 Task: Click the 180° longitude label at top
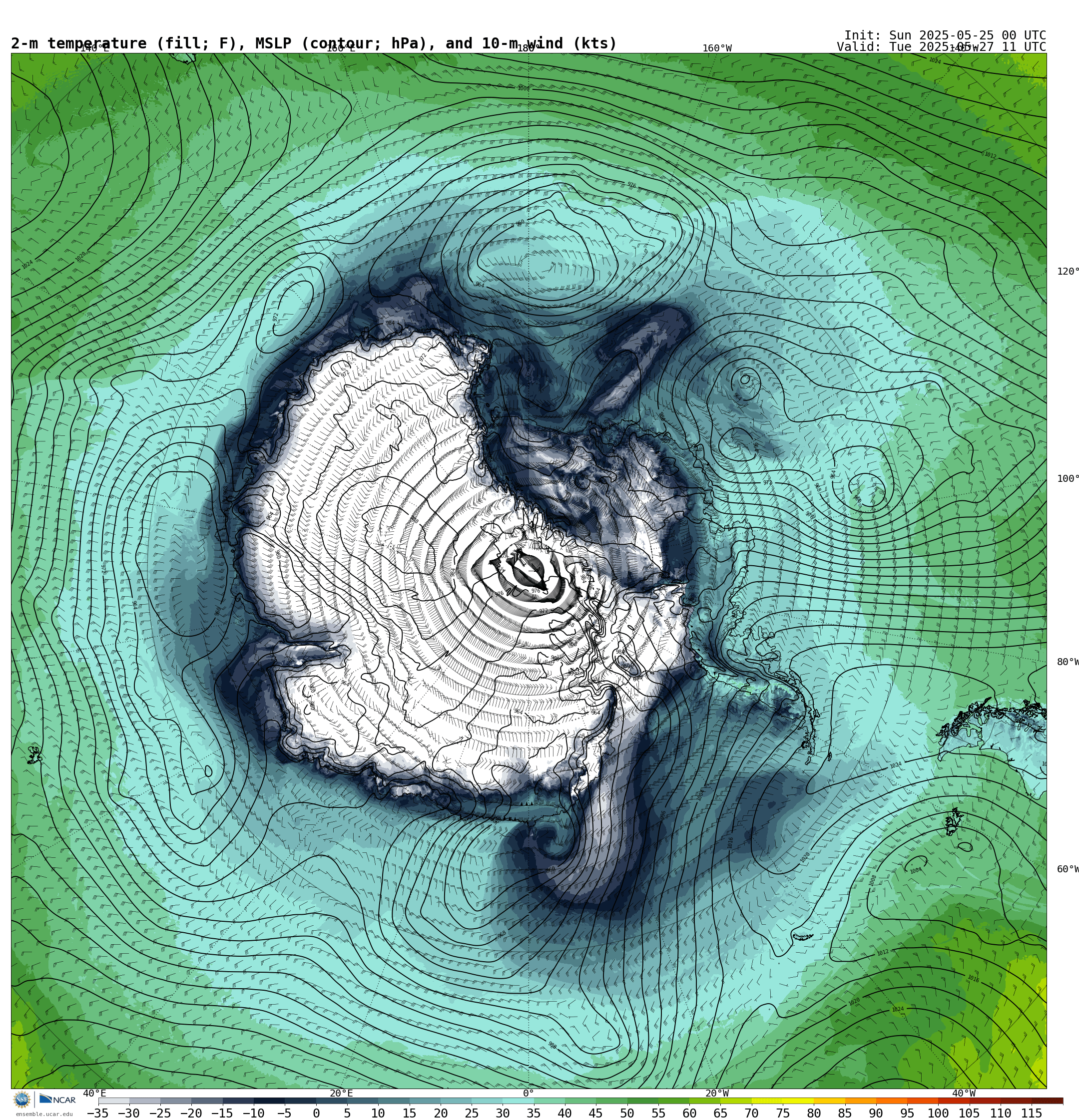coord(529,48)
